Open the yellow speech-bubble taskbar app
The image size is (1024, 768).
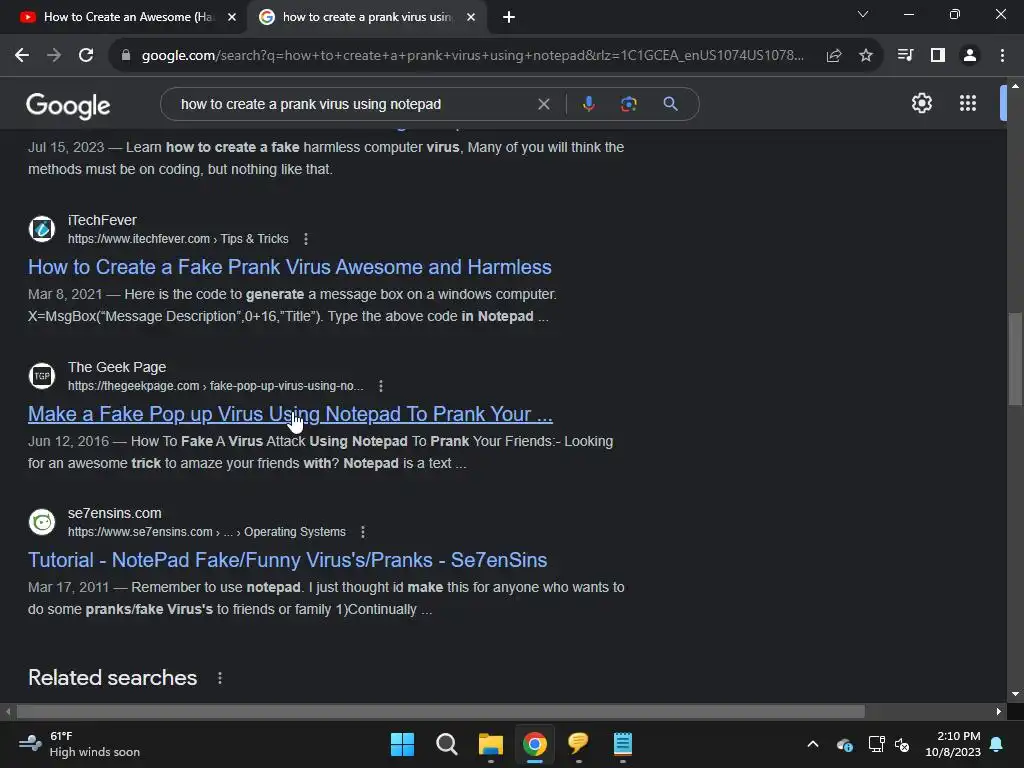[579, 744]
